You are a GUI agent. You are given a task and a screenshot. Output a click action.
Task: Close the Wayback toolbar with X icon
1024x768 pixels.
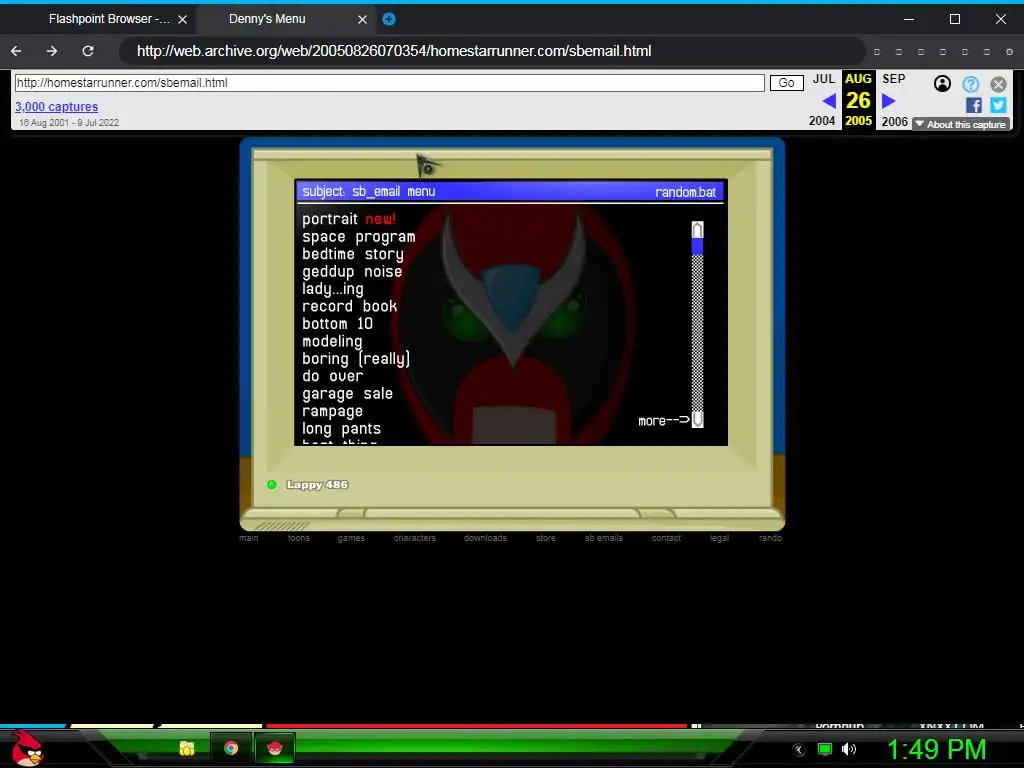998,84
